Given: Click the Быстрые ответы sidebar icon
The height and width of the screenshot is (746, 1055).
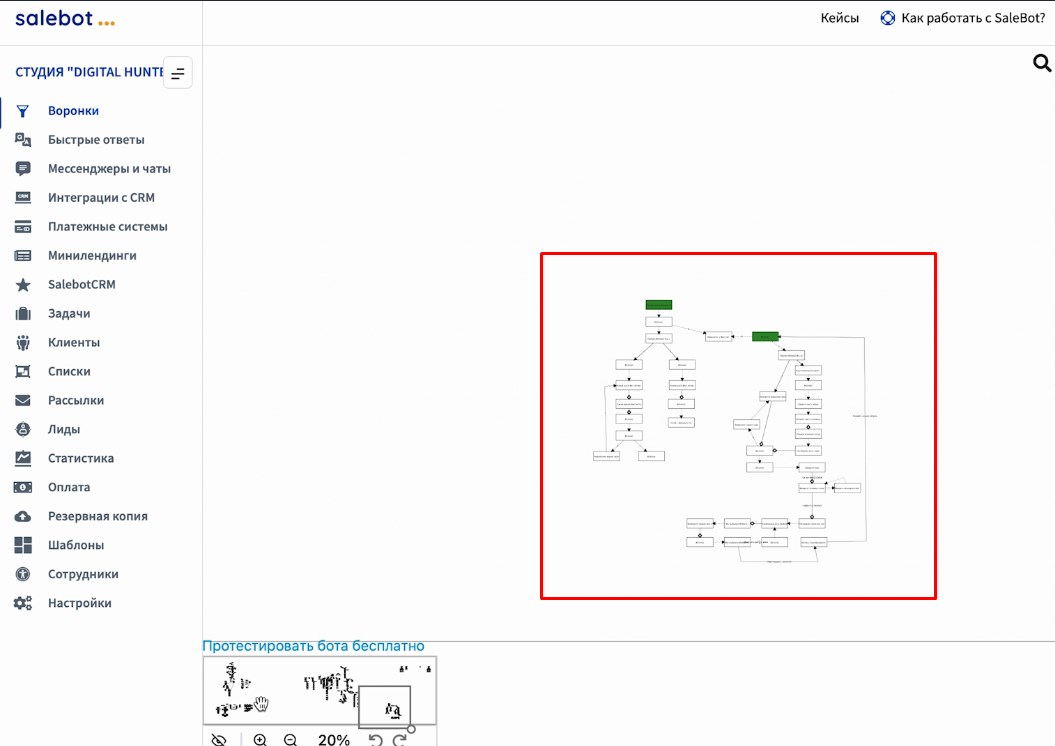Looking at the screenshot, I should pos(23,140).
